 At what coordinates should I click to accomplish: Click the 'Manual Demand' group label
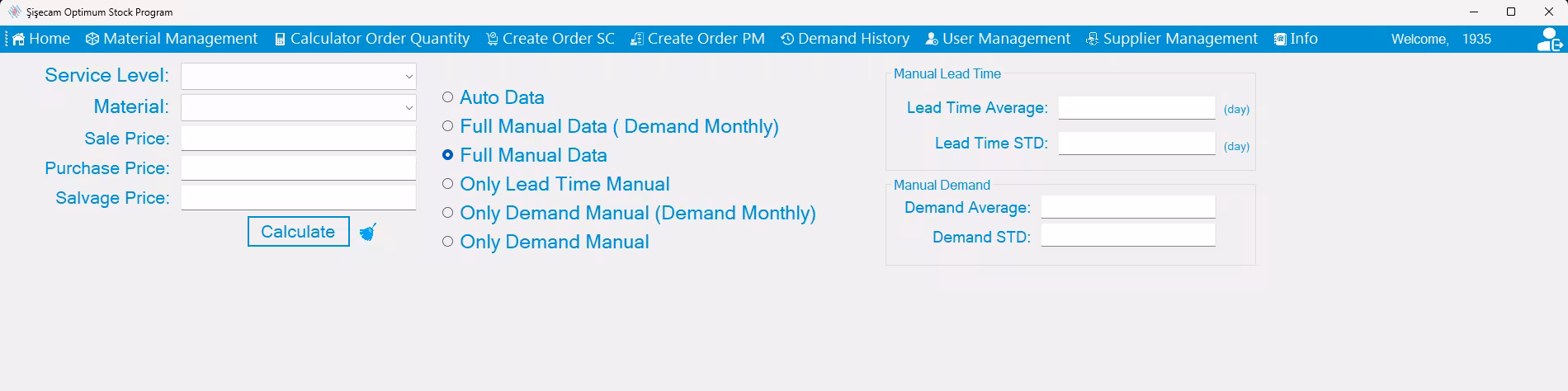pyautogui.click(x=942, y=185)
